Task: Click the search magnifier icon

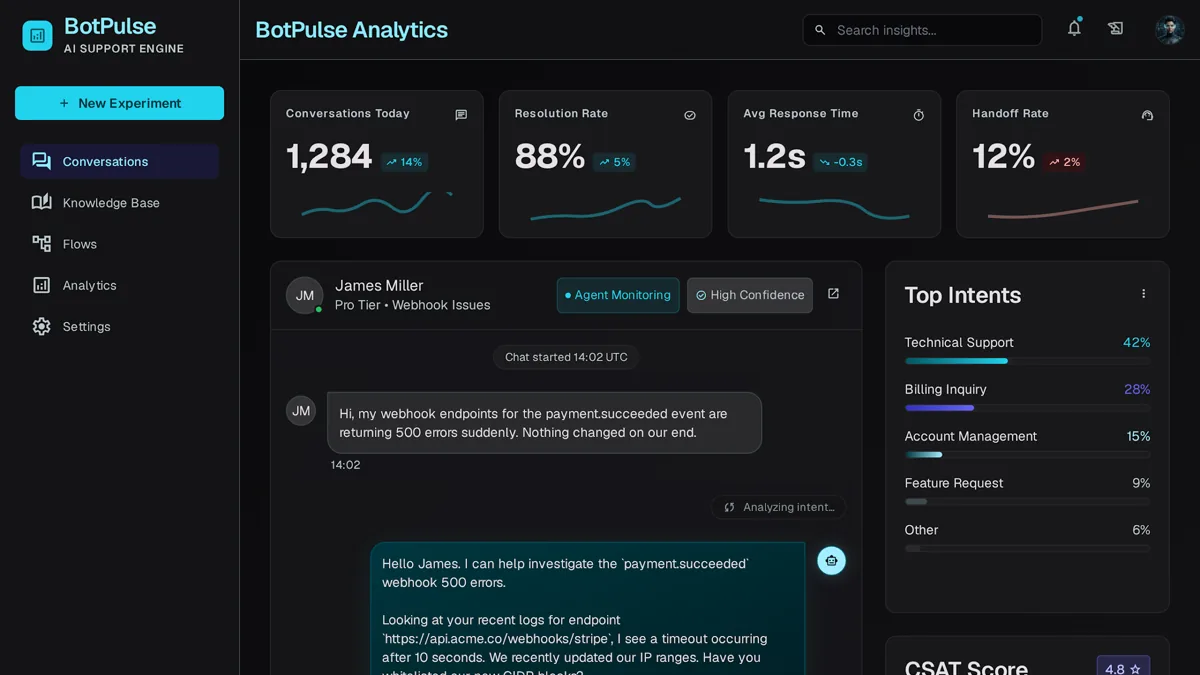Action: [x=820, y=30]
